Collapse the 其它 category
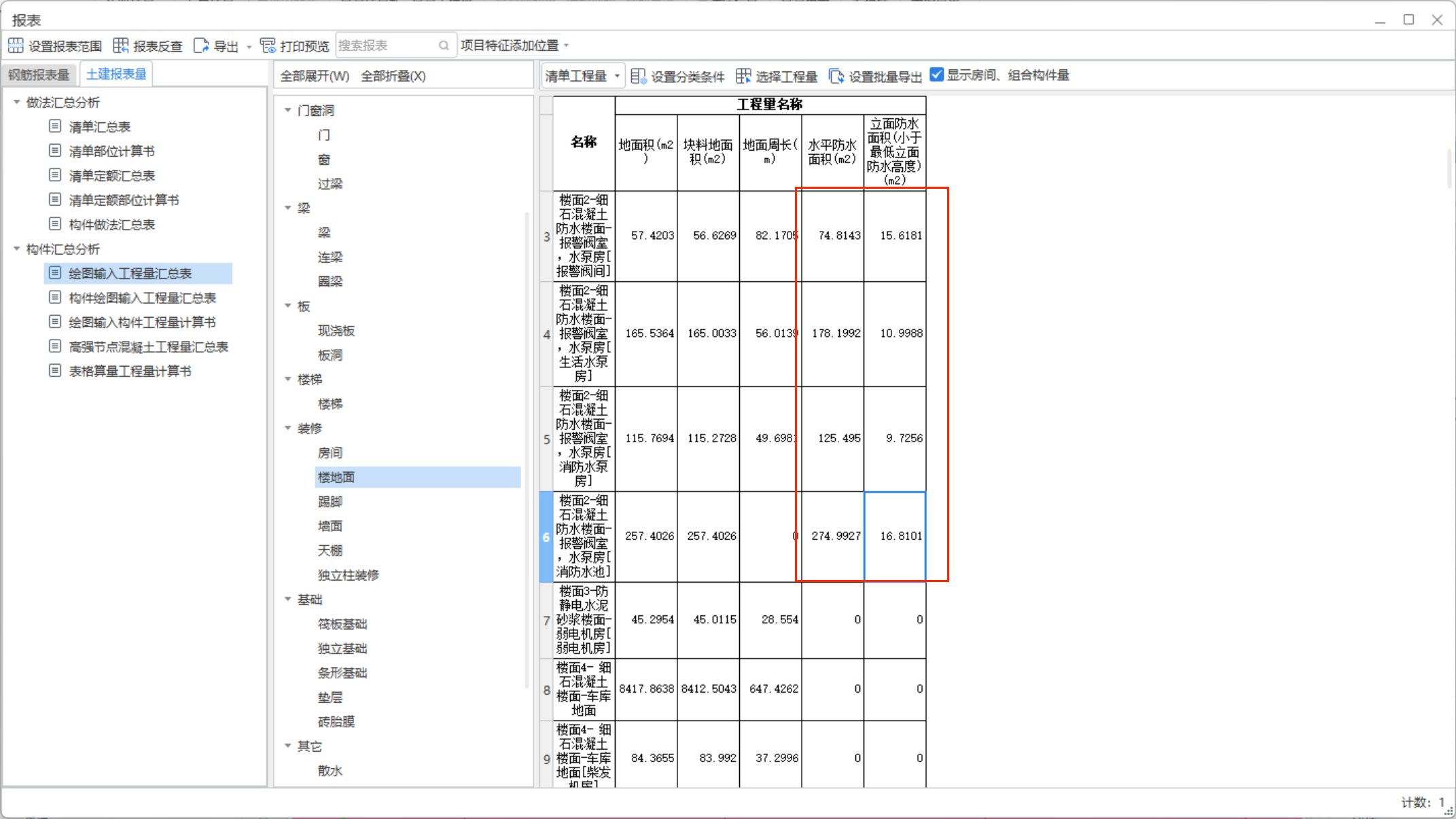This screenshot has height=819, width=1456. coord(288,746)
